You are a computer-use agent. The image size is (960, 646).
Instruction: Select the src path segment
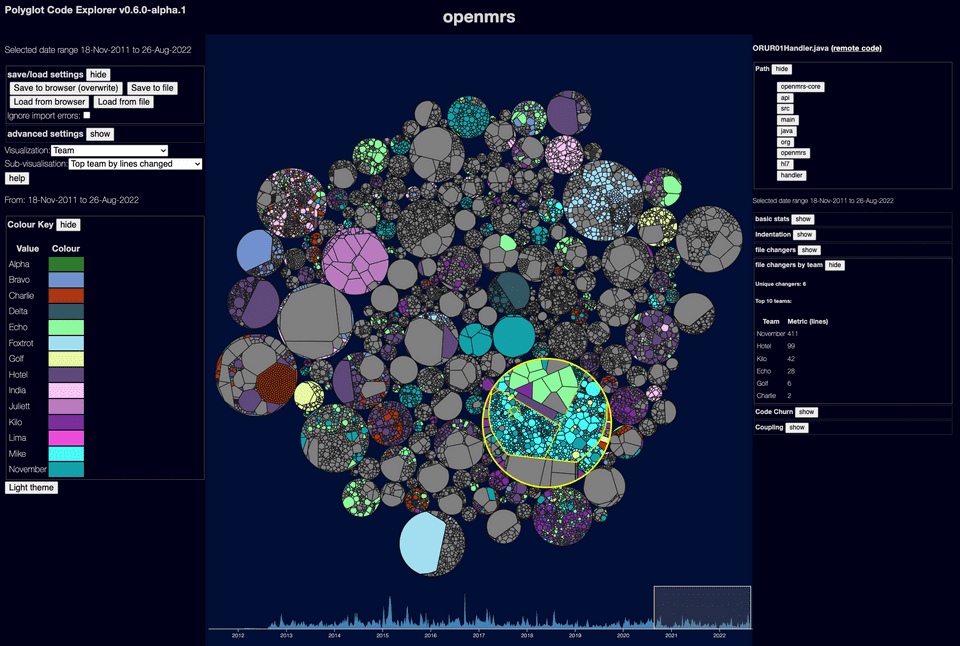point(785,109)
